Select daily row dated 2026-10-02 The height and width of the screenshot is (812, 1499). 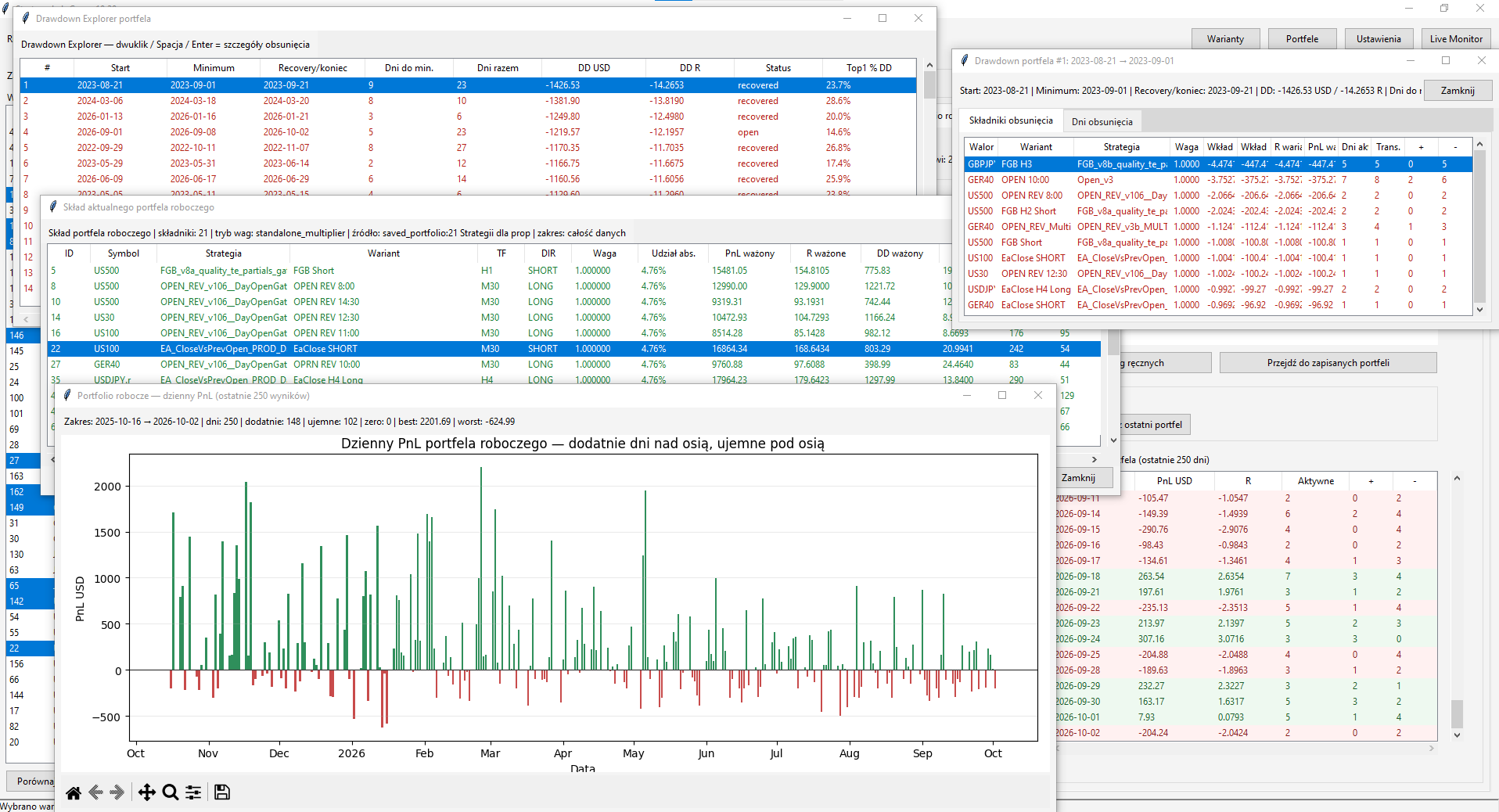(1246, 733)
